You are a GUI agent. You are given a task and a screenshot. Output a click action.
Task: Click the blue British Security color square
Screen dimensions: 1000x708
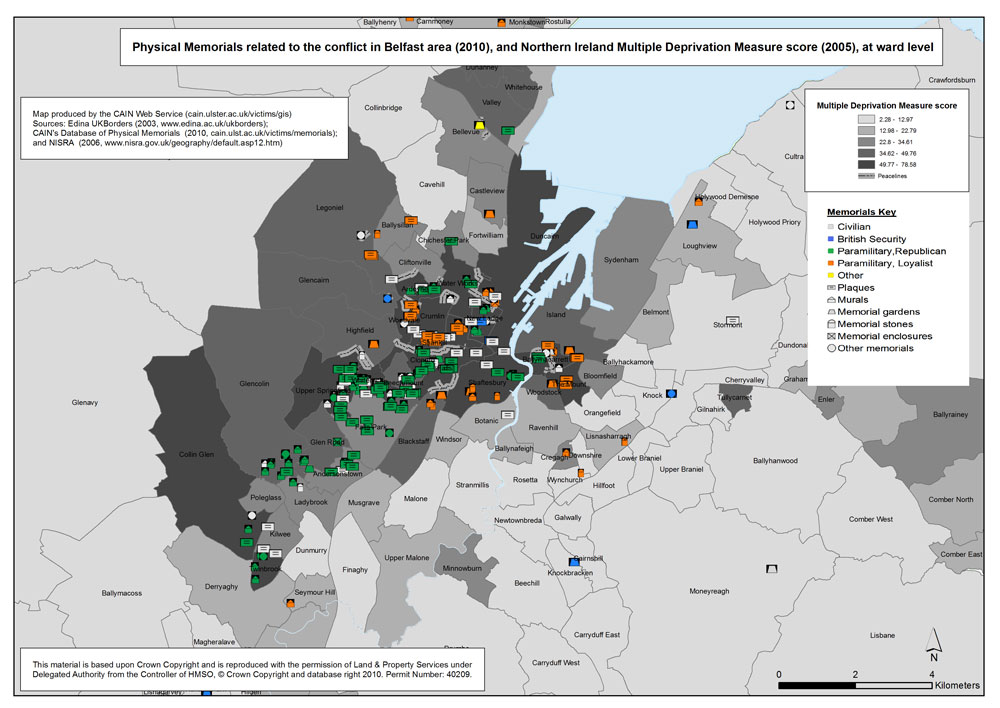coord(829,239)
